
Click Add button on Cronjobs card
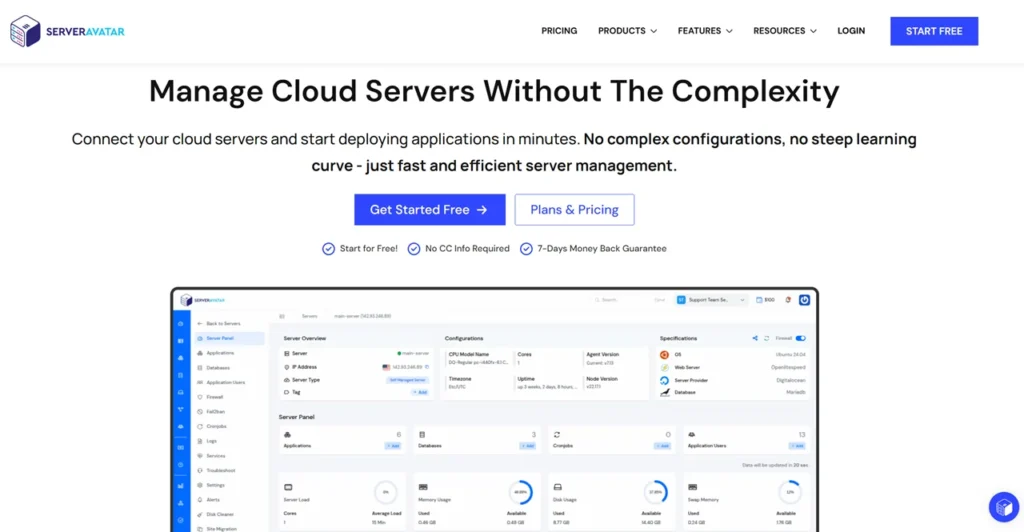click(662, 446)
